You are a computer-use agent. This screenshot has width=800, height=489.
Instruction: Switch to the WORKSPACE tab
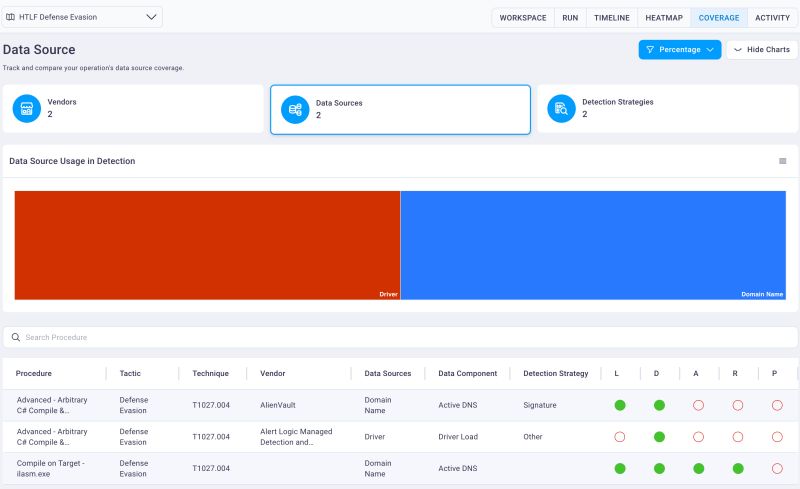tap(523, 18)
